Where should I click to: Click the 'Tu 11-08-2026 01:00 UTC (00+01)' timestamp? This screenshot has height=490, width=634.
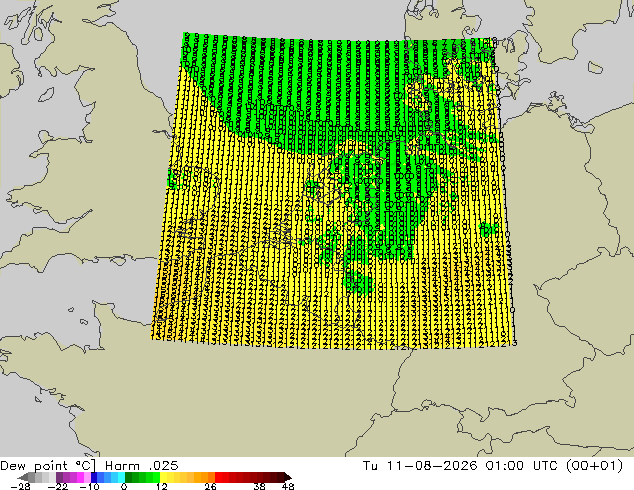click(x=493, y=466)
